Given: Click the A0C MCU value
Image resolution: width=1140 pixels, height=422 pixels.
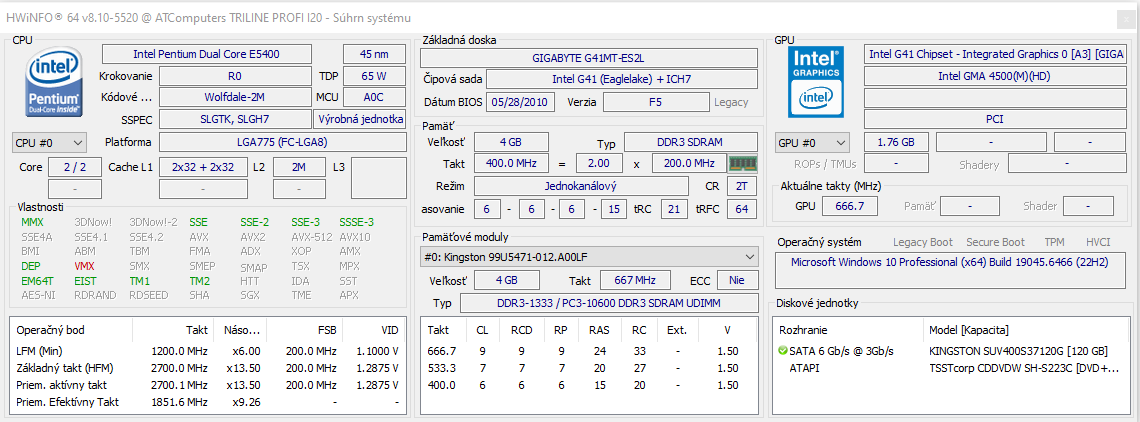Looking at the screenshot, I should [x=374, y=97].
